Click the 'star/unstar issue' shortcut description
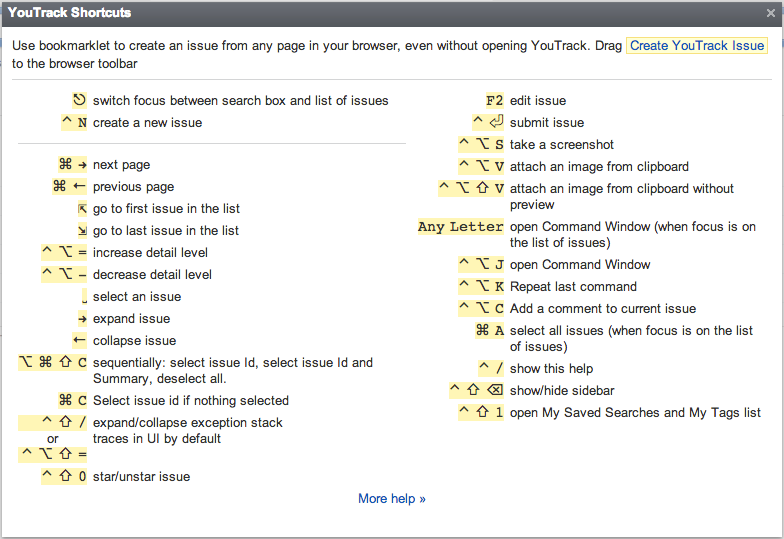The image size is (784, 539). pyautogui.click(x=141, y=477)
